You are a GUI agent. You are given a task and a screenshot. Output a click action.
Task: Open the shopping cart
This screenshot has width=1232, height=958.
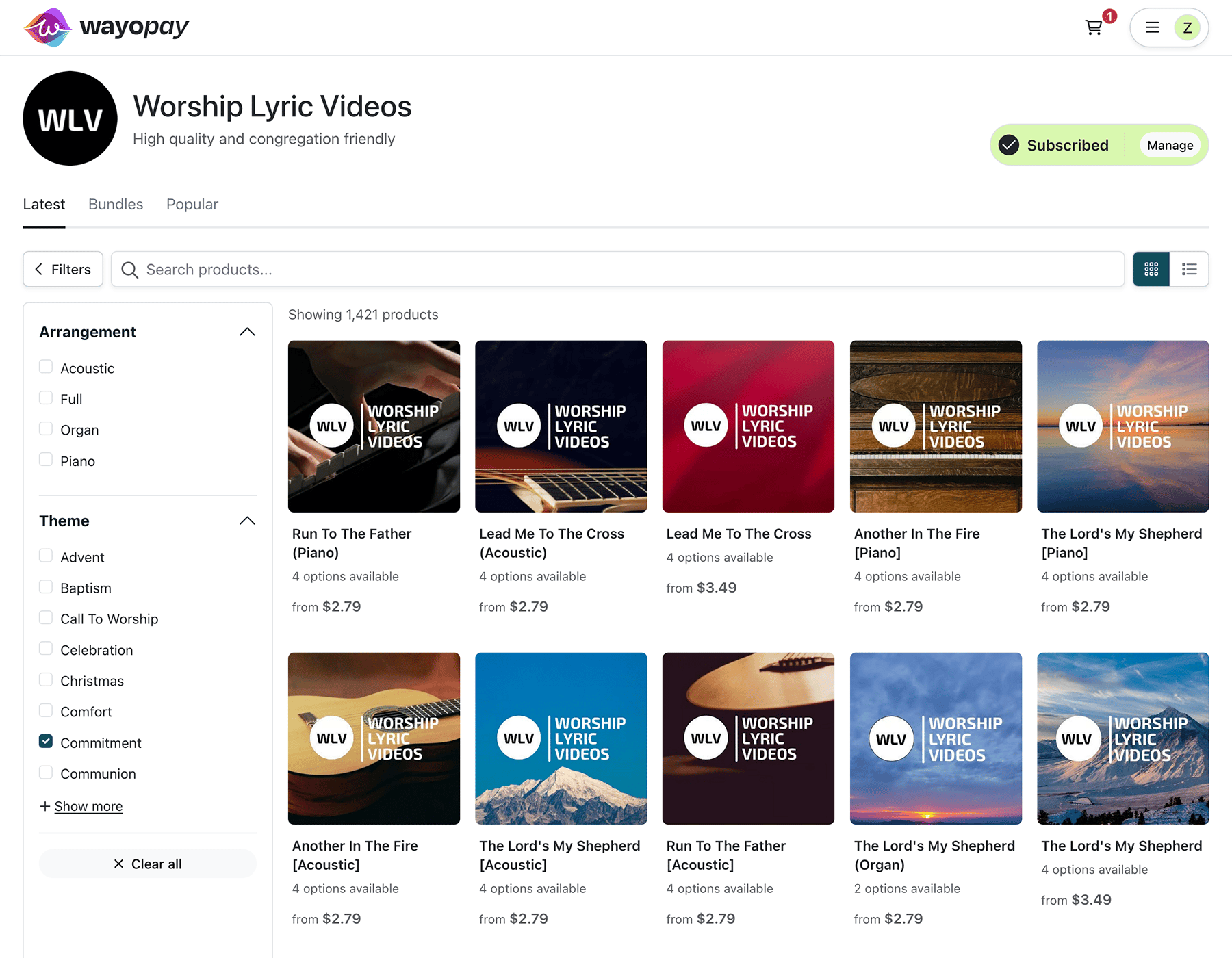pyautogui.click(x=1094, y=27)
